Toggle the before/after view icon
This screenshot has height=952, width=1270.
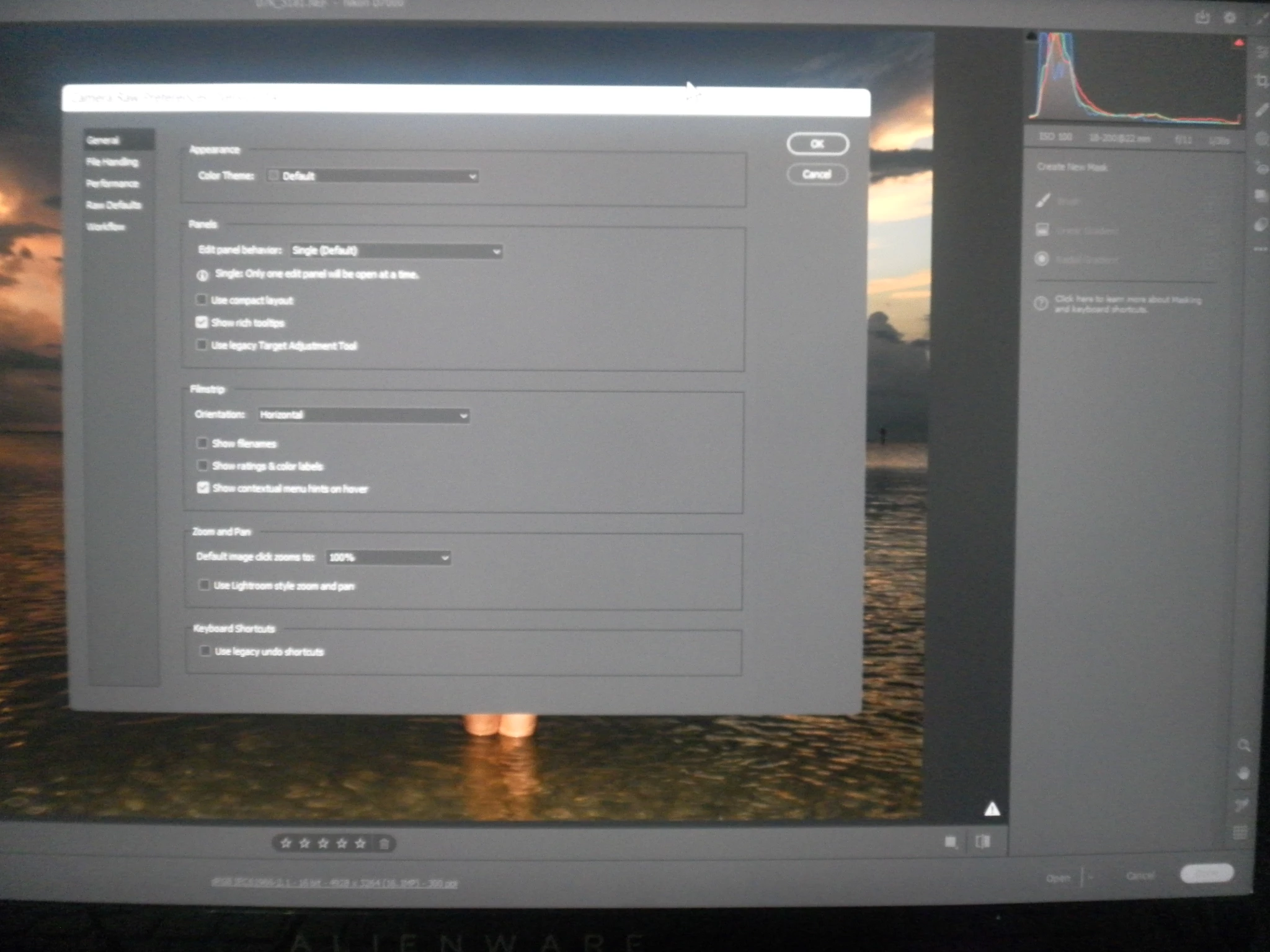(x=983, y=842)
